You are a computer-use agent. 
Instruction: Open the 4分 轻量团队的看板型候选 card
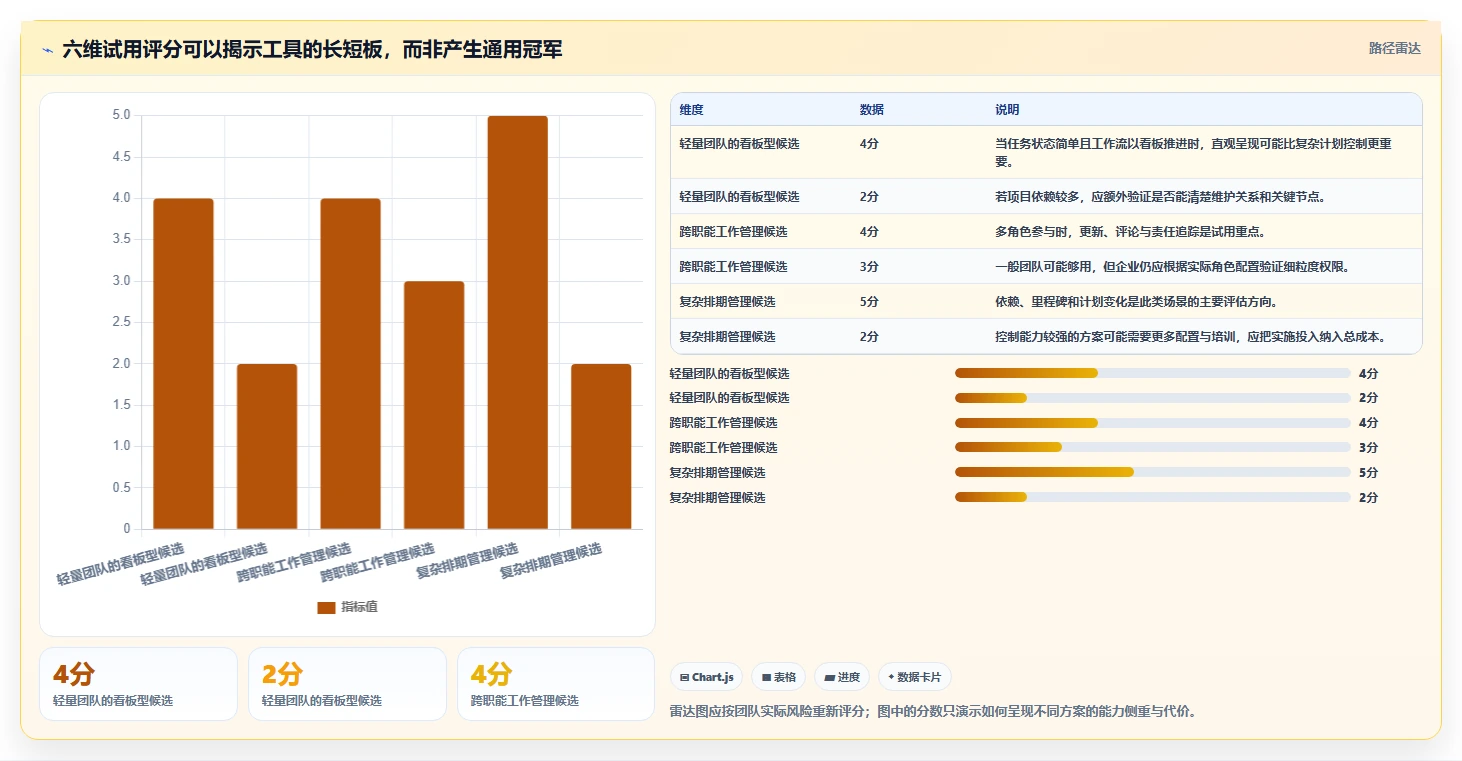point(138,684)
